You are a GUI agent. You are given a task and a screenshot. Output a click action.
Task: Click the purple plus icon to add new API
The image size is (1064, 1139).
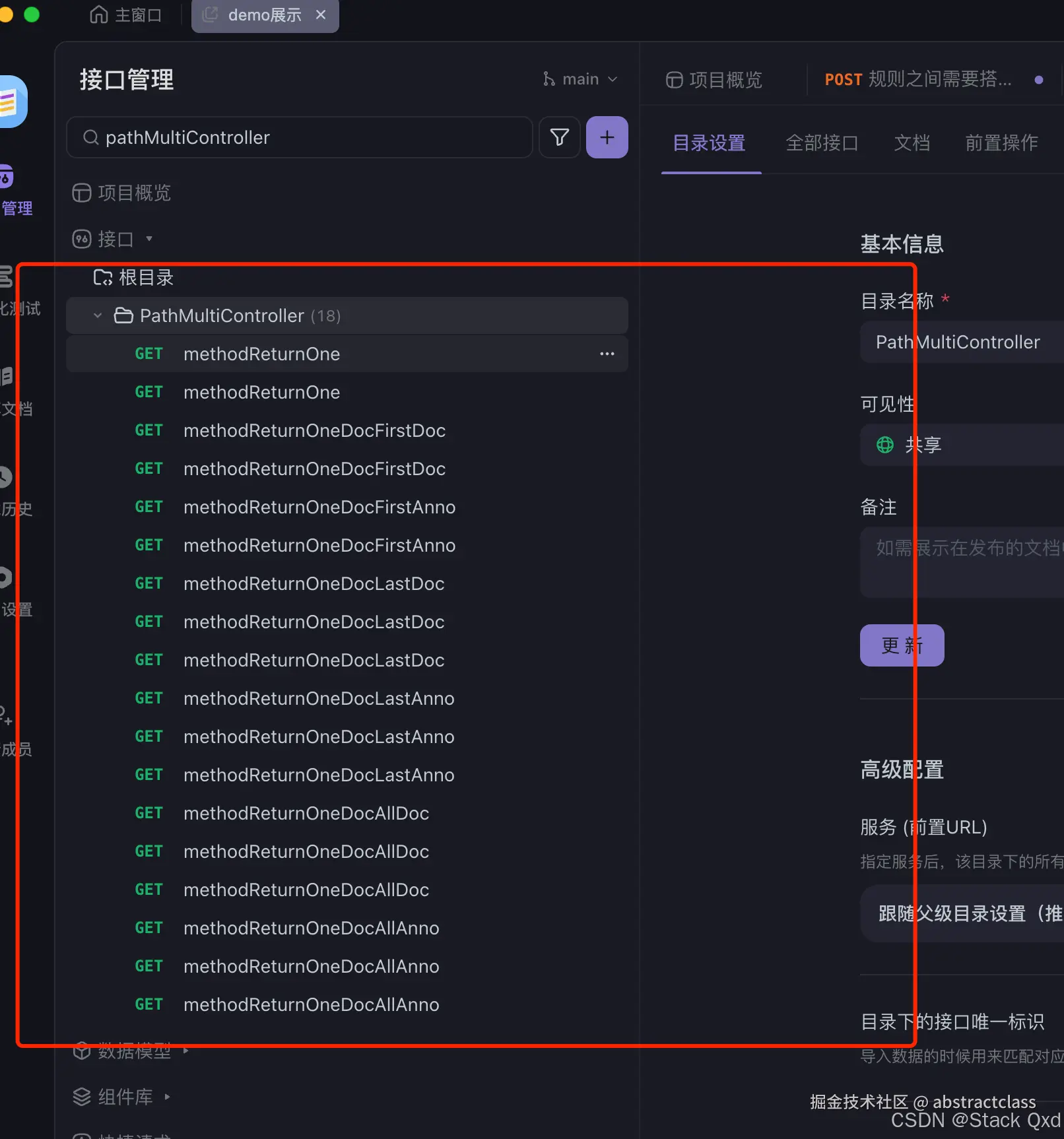[x=607, y=137]
